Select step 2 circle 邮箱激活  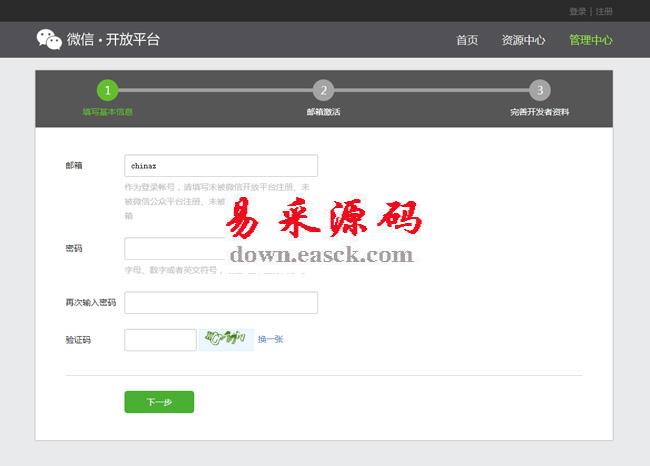[324, 90]
